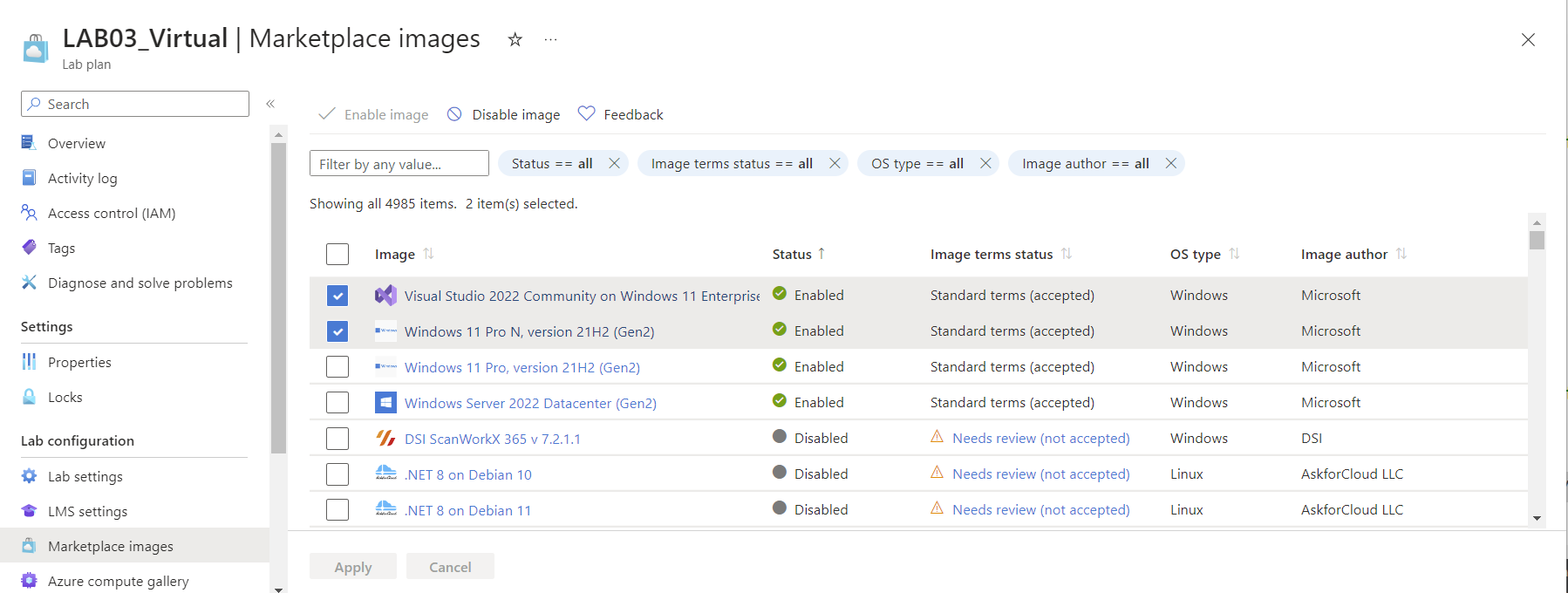Click the Visual Studio 2022 image icon

point(385,296)
